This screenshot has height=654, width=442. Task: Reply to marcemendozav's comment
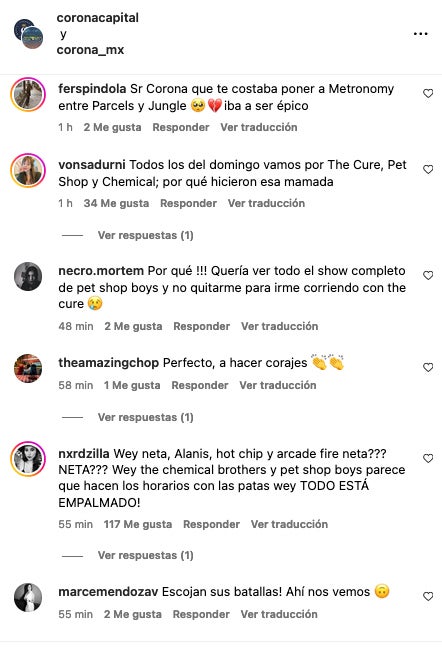(201, 614)
